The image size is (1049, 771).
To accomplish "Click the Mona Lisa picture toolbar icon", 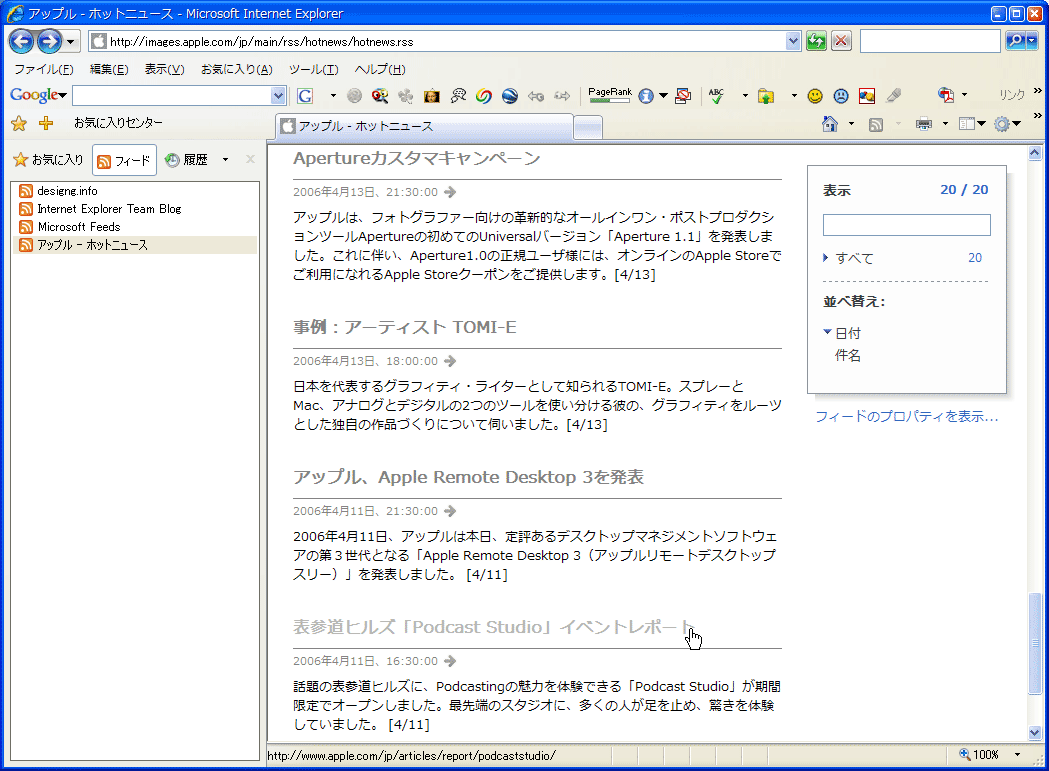I will [x=432, y=96].
